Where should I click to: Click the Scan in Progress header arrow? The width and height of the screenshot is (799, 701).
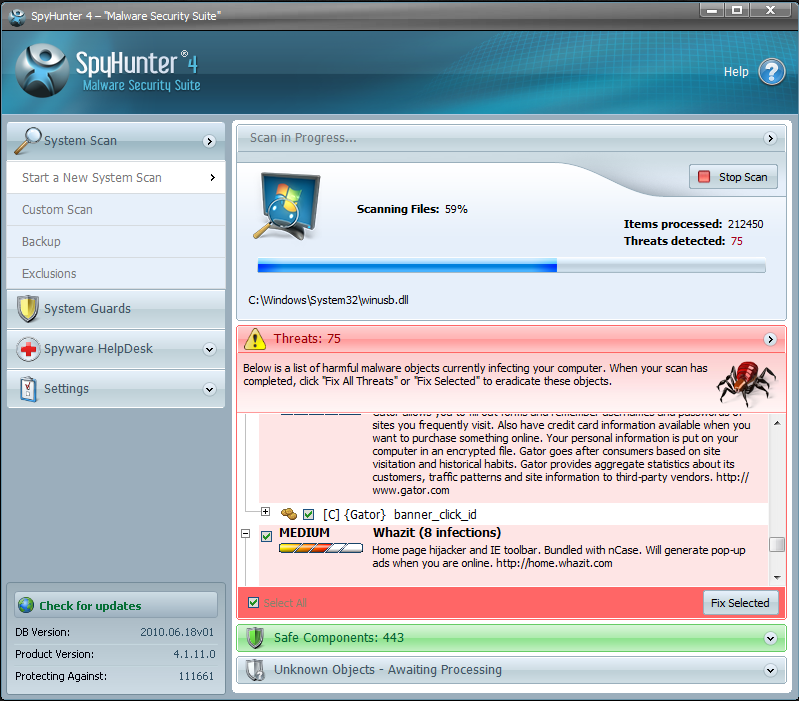coord(770,138)
